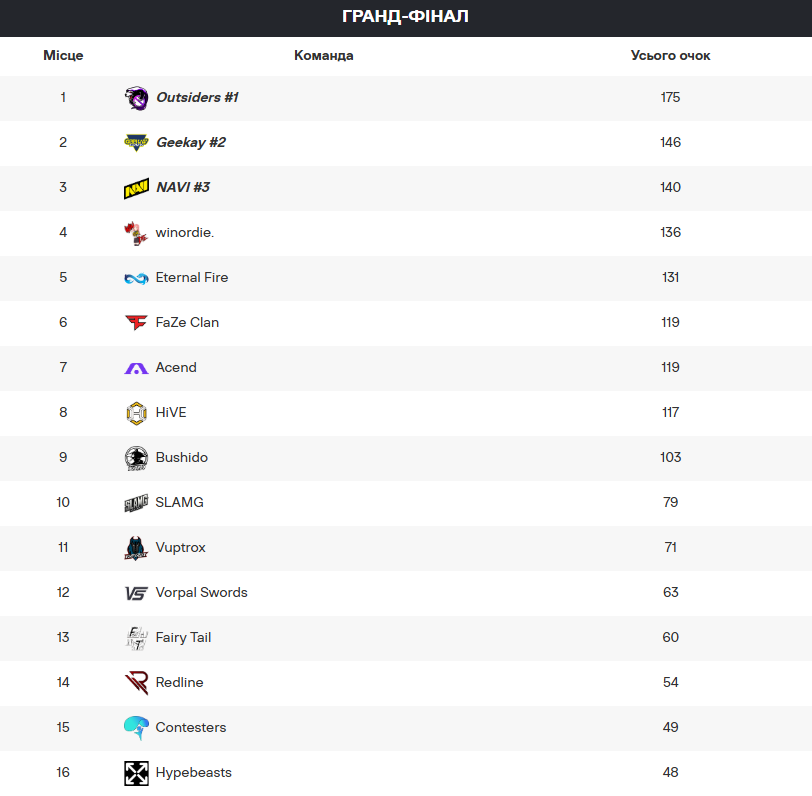The image size is (812, 796).
Task: Click the HiVE hexagon logo
Action: (136, 413)
